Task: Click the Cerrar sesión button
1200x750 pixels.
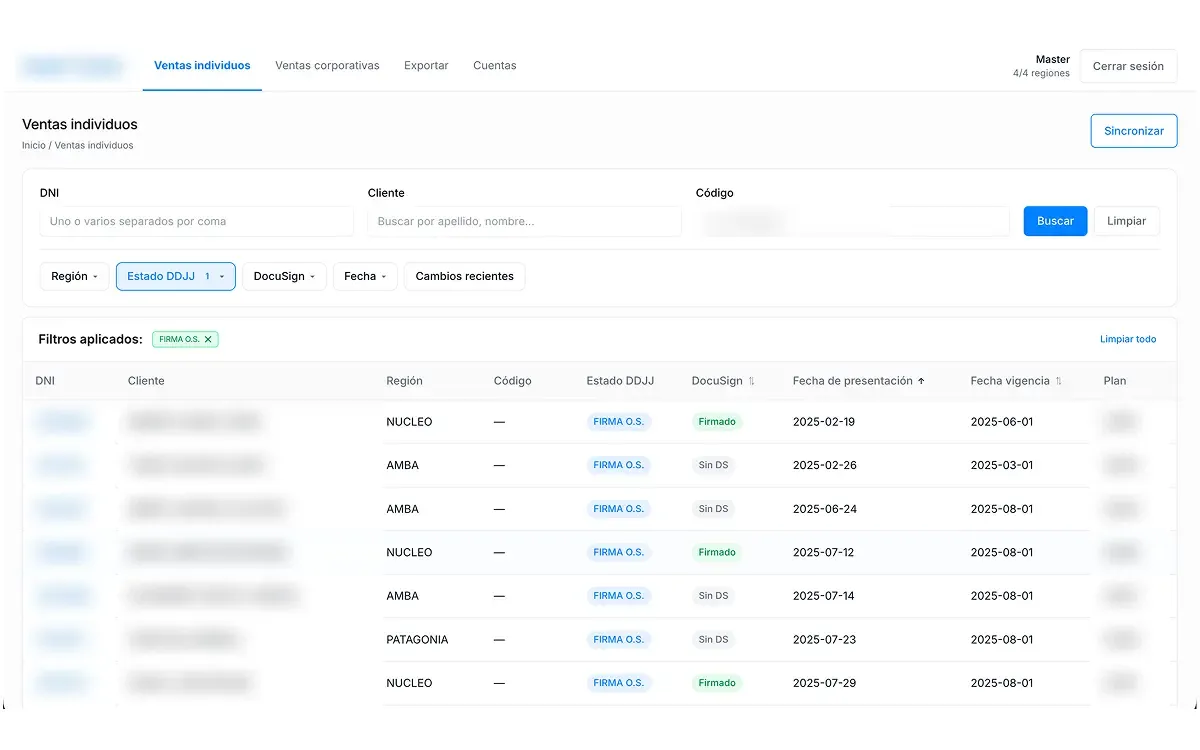Action: (x=1128, y=66)
